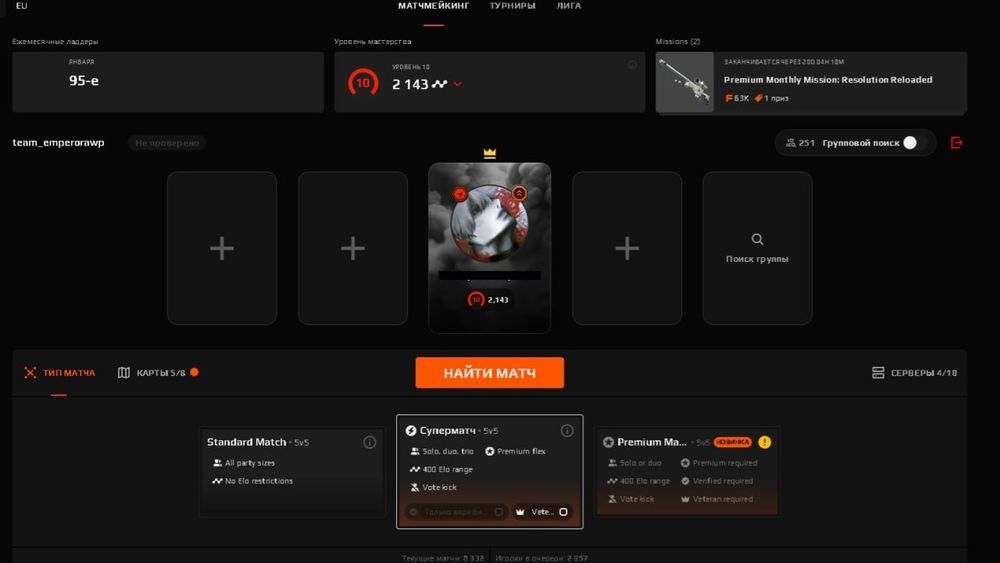Click the Vote kick icon in Суперматч
1000x563 pixels.
point(415,487)
